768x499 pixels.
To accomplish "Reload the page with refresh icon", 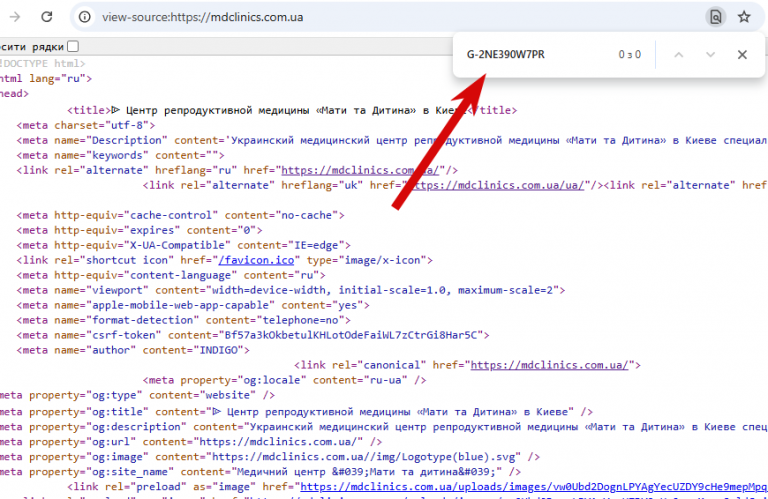I will (x=47, y=17).
